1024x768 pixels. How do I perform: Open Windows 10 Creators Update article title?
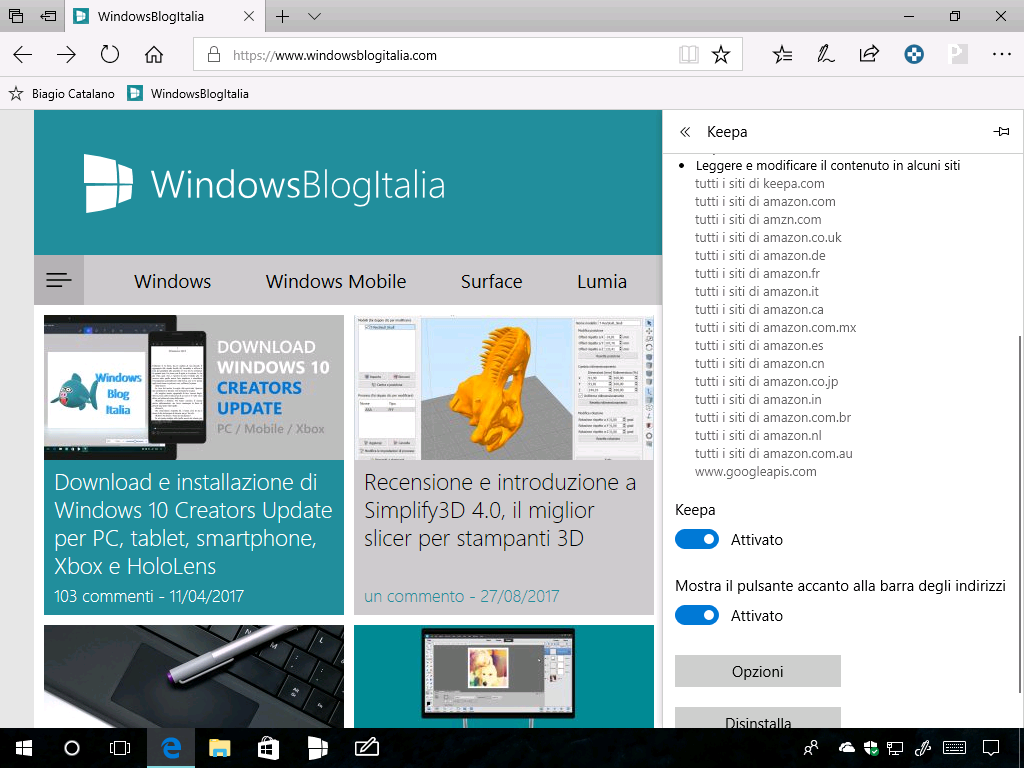pos(193,524)
